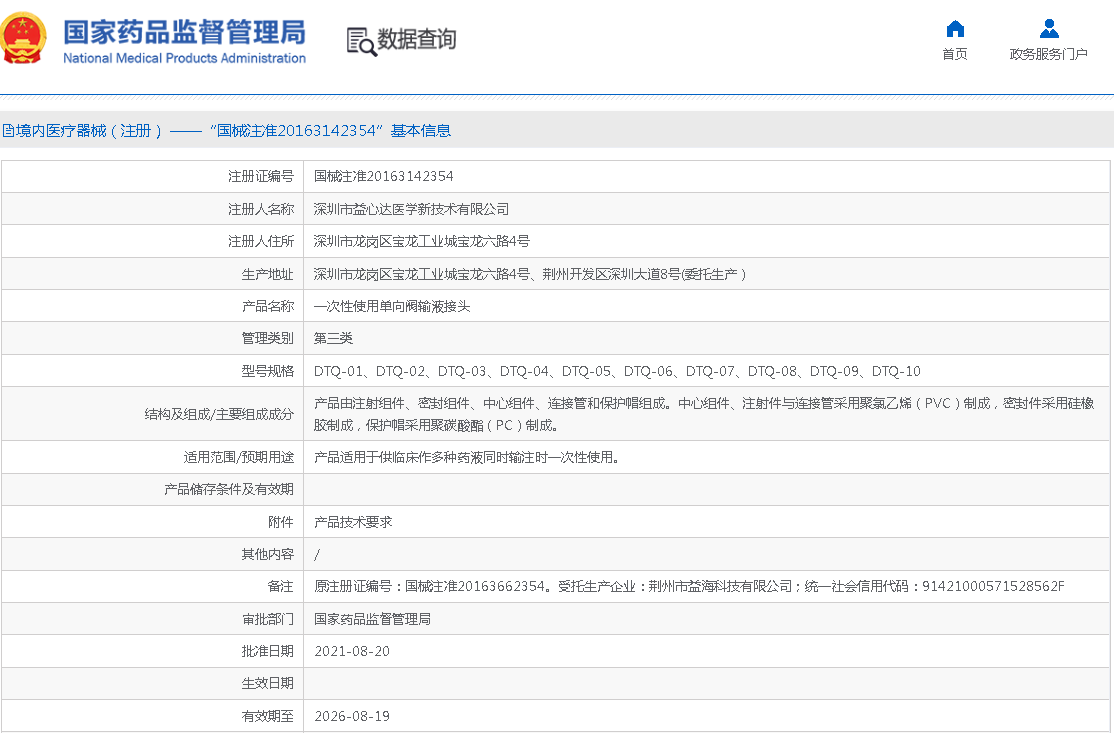Select 一次性使用单向阀输液接头 product name

pos(392,306)
